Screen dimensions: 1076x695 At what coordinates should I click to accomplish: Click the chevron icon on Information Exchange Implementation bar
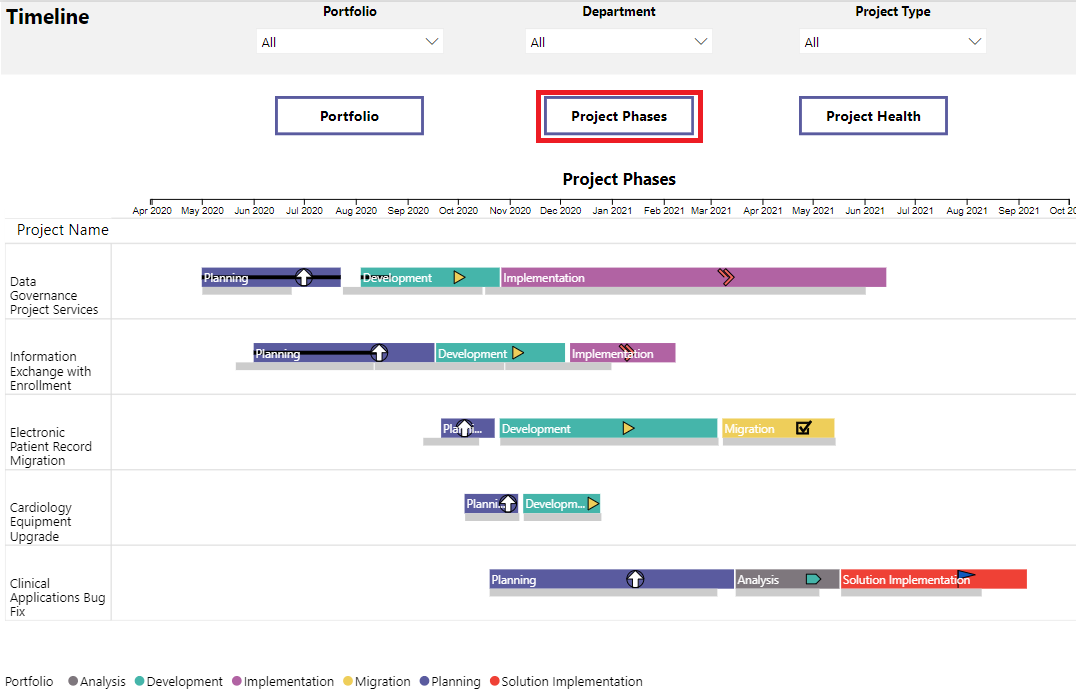point(627,352)
